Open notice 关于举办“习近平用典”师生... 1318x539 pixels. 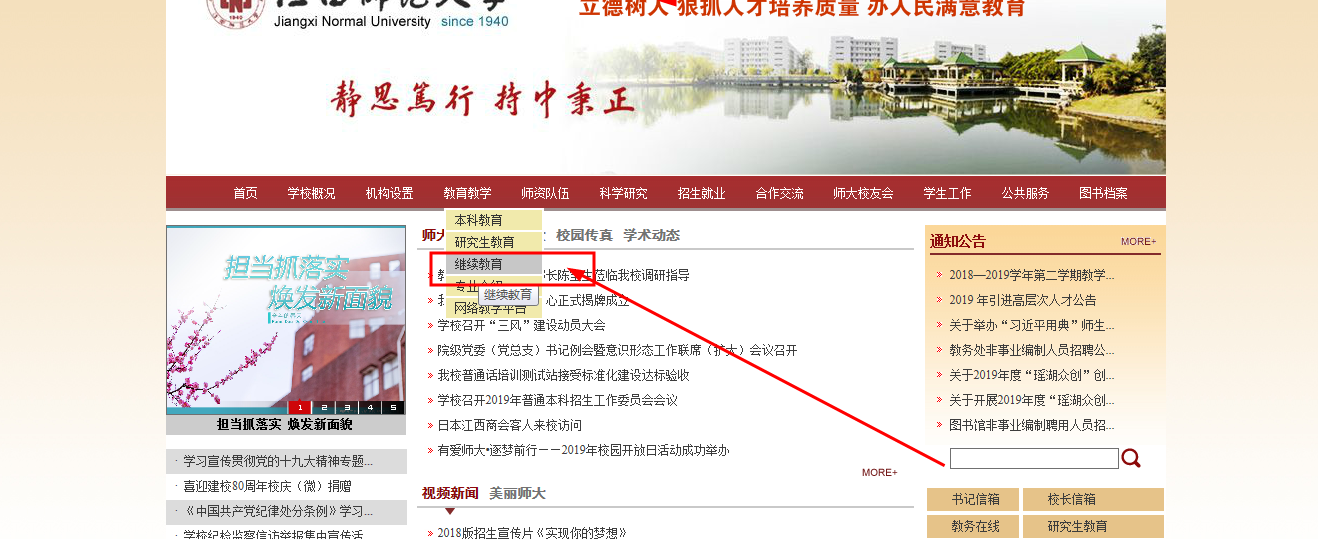1031,325
